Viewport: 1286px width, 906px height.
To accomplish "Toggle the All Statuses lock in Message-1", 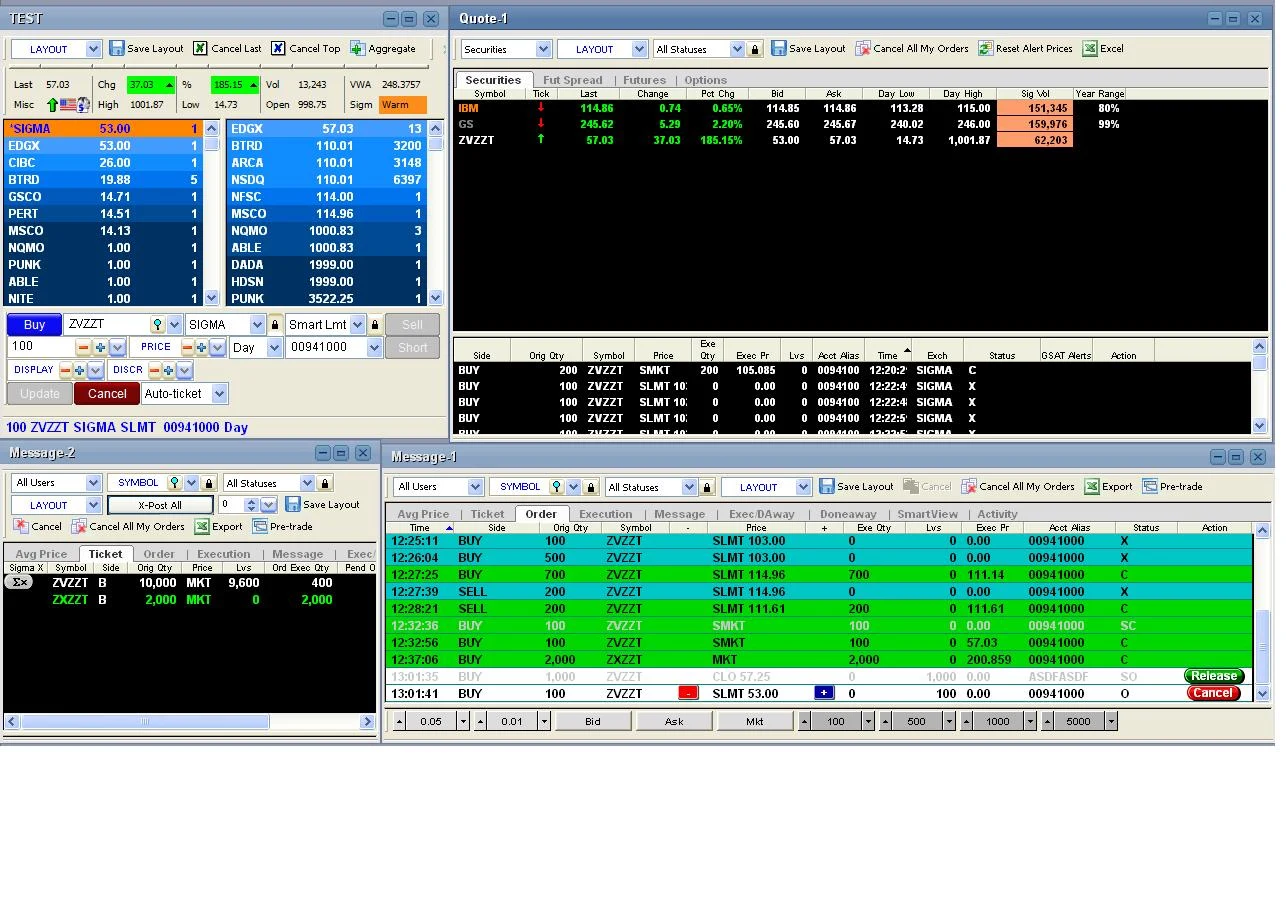I will (x=707, y=487).
